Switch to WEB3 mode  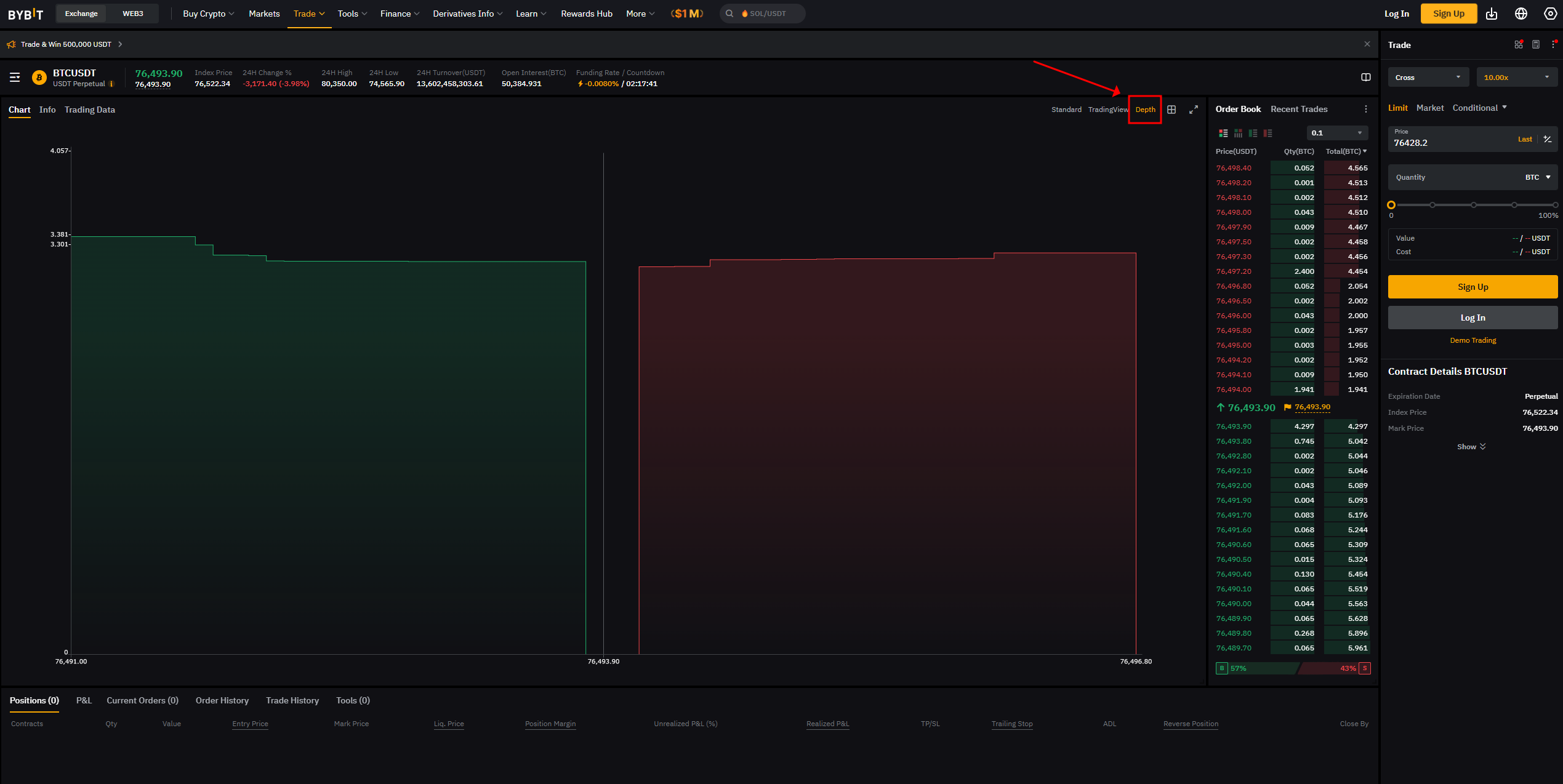click(132, 14)
